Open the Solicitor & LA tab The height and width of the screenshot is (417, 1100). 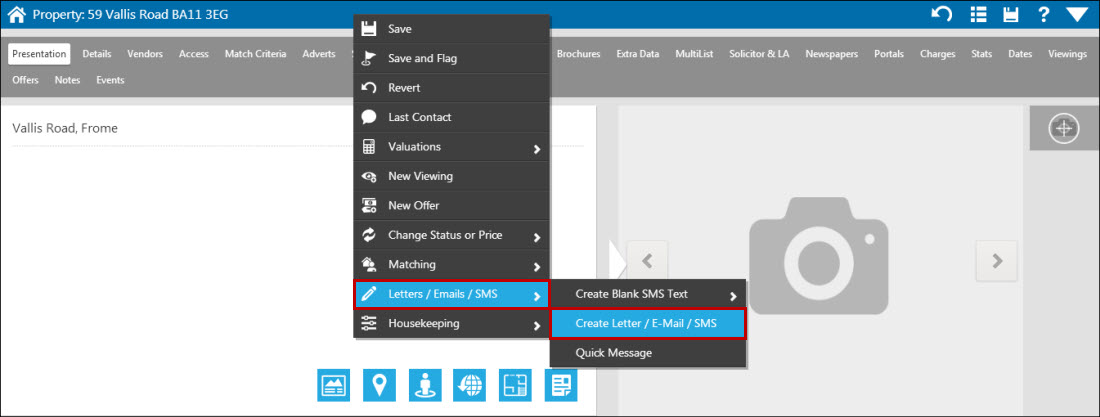pos(759,54)
